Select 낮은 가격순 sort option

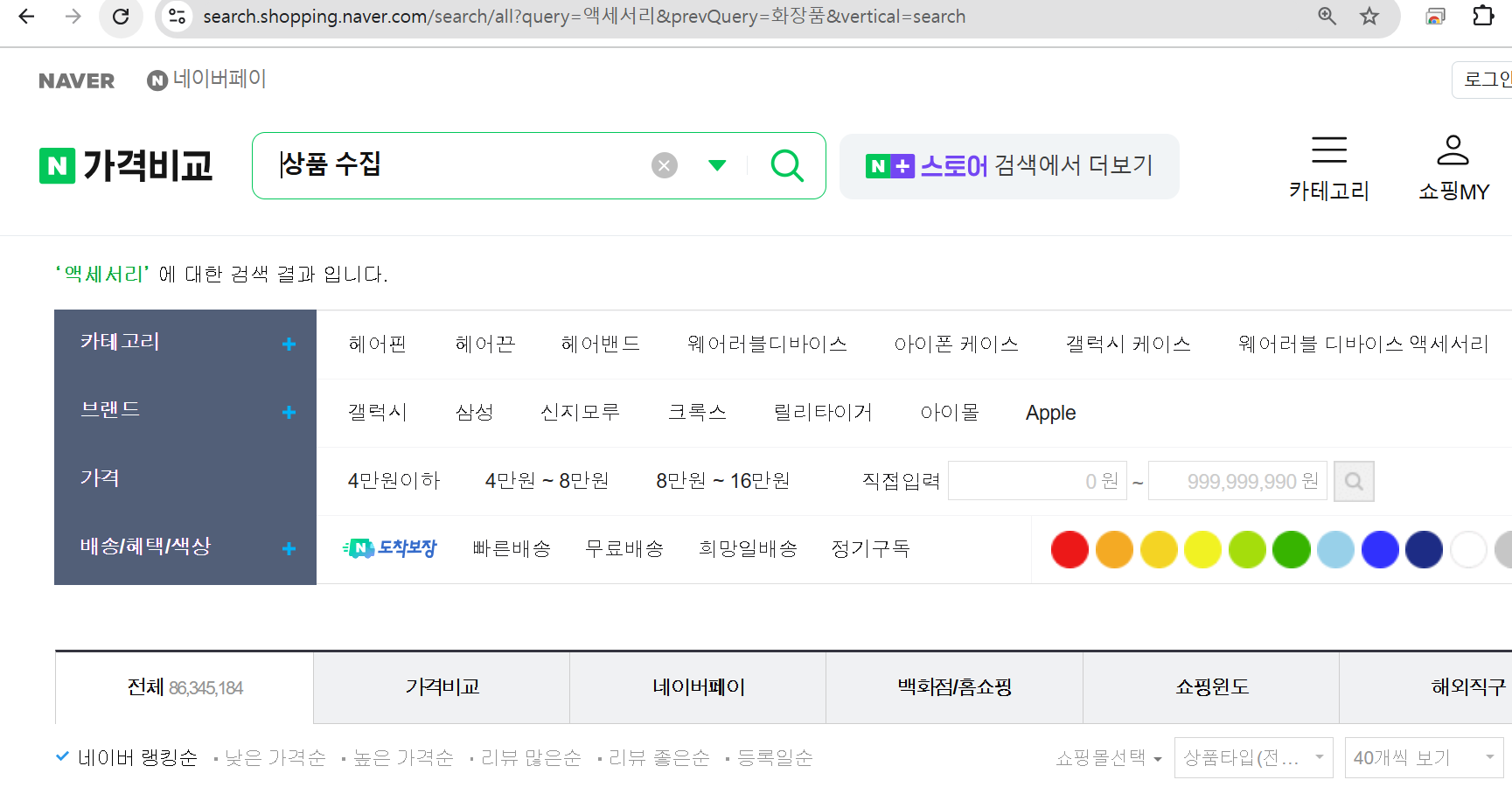tap(275, 757)
